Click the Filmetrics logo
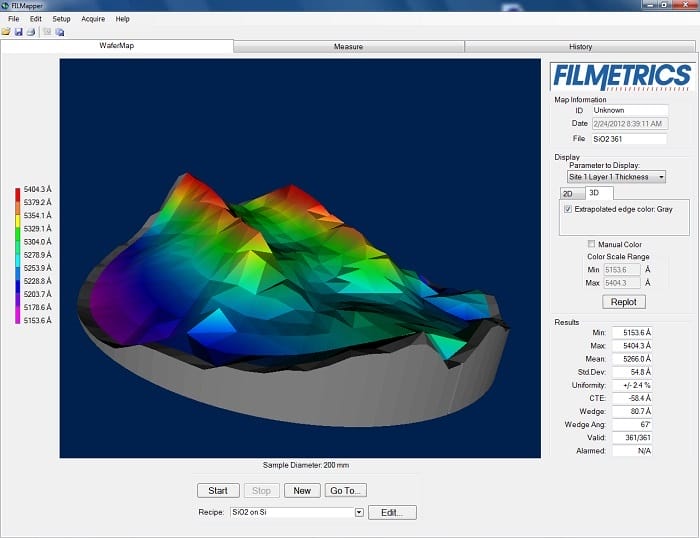 tap(622, 76)
